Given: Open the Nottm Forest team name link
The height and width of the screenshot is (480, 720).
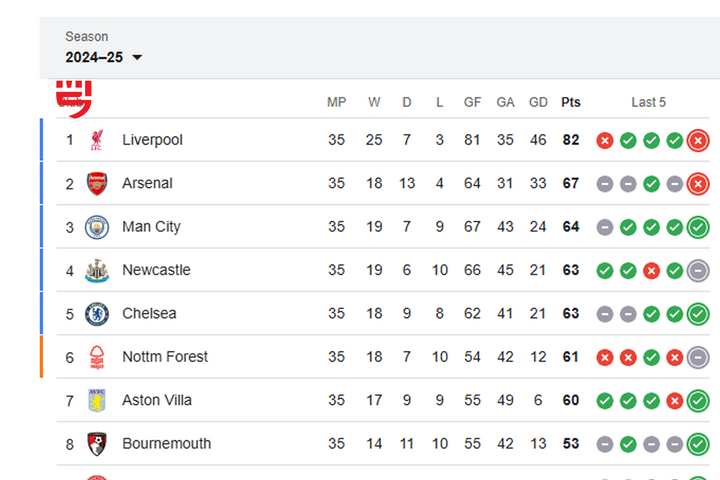Looking at the screenshot, I should coord(165,357).
